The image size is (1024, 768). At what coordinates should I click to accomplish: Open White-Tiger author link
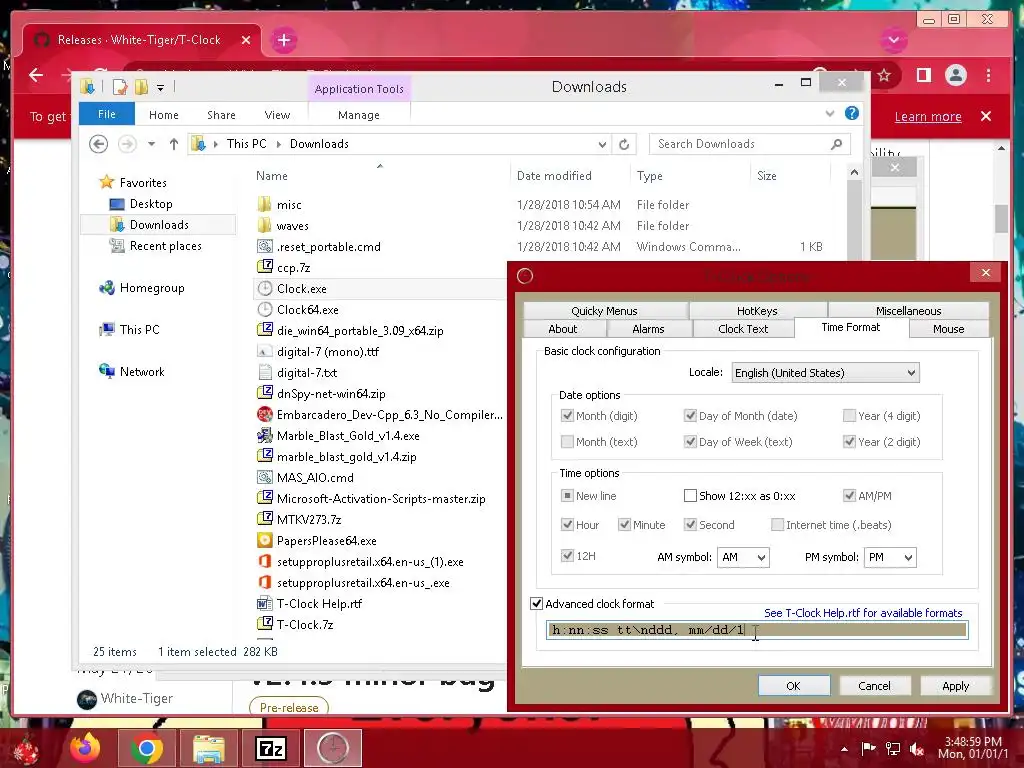pyautogui.click(x=137, y=698)
